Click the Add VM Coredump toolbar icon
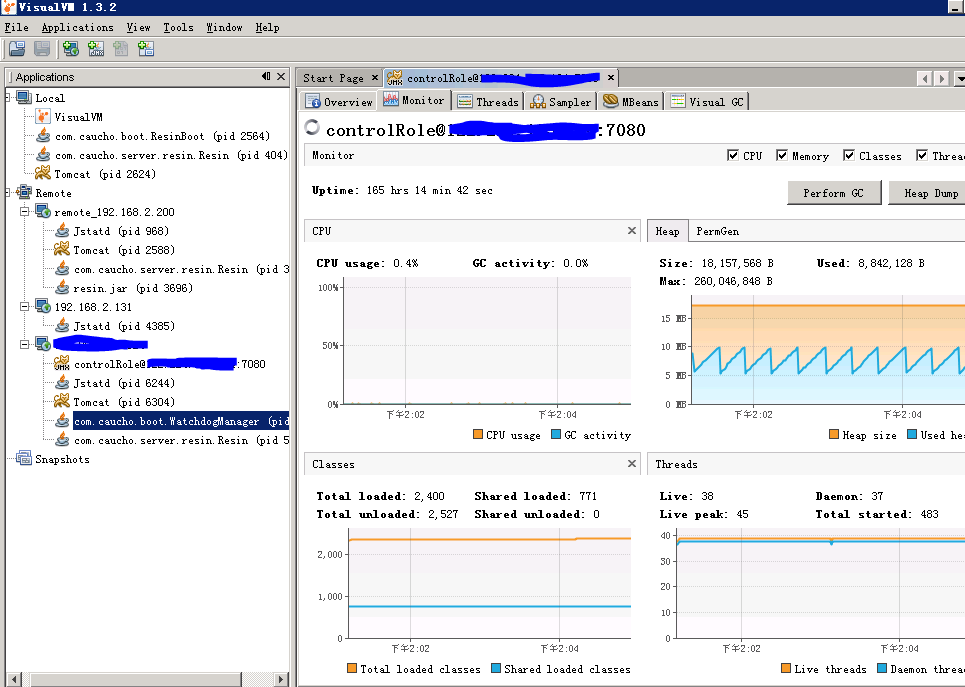The width and height of the screenshot is (965, 687). pyautogui.click(x=121, y=48)
